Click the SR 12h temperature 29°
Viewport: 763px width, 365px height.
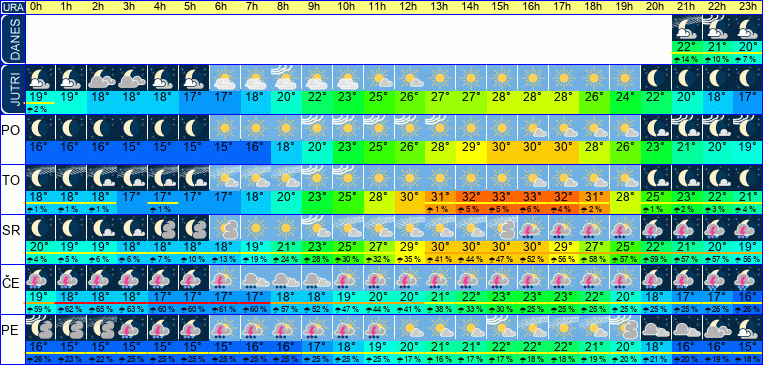pyautogui.click(x=409, y=247)
